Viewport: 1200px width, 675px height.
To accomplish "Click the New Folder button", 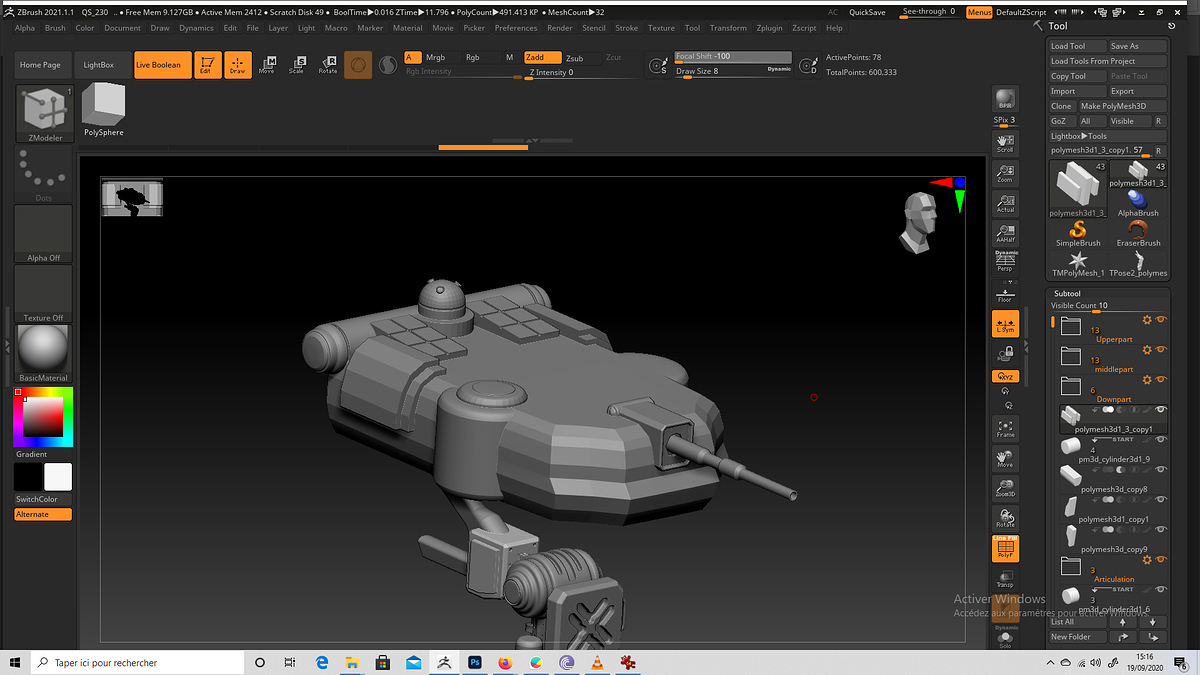I will pos(1078,637).
